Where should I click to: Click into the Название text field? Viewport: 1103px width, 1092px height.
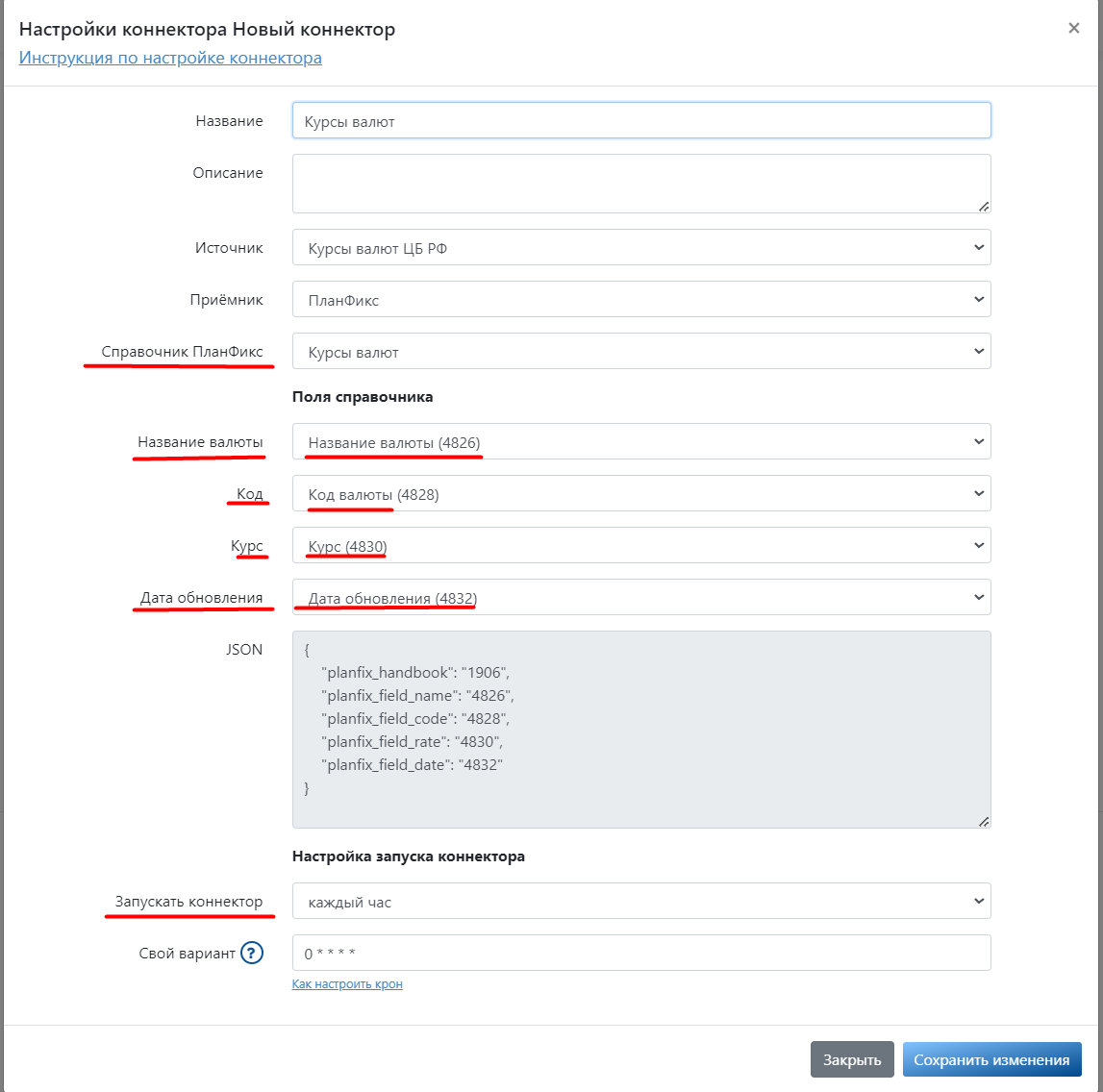(641, 121)
